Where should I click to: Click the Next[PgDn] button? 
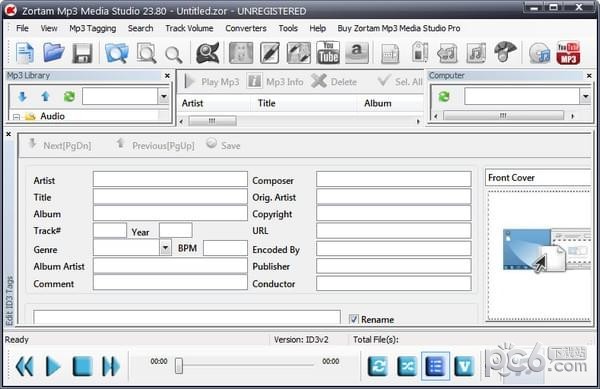[x=60, y=145]
